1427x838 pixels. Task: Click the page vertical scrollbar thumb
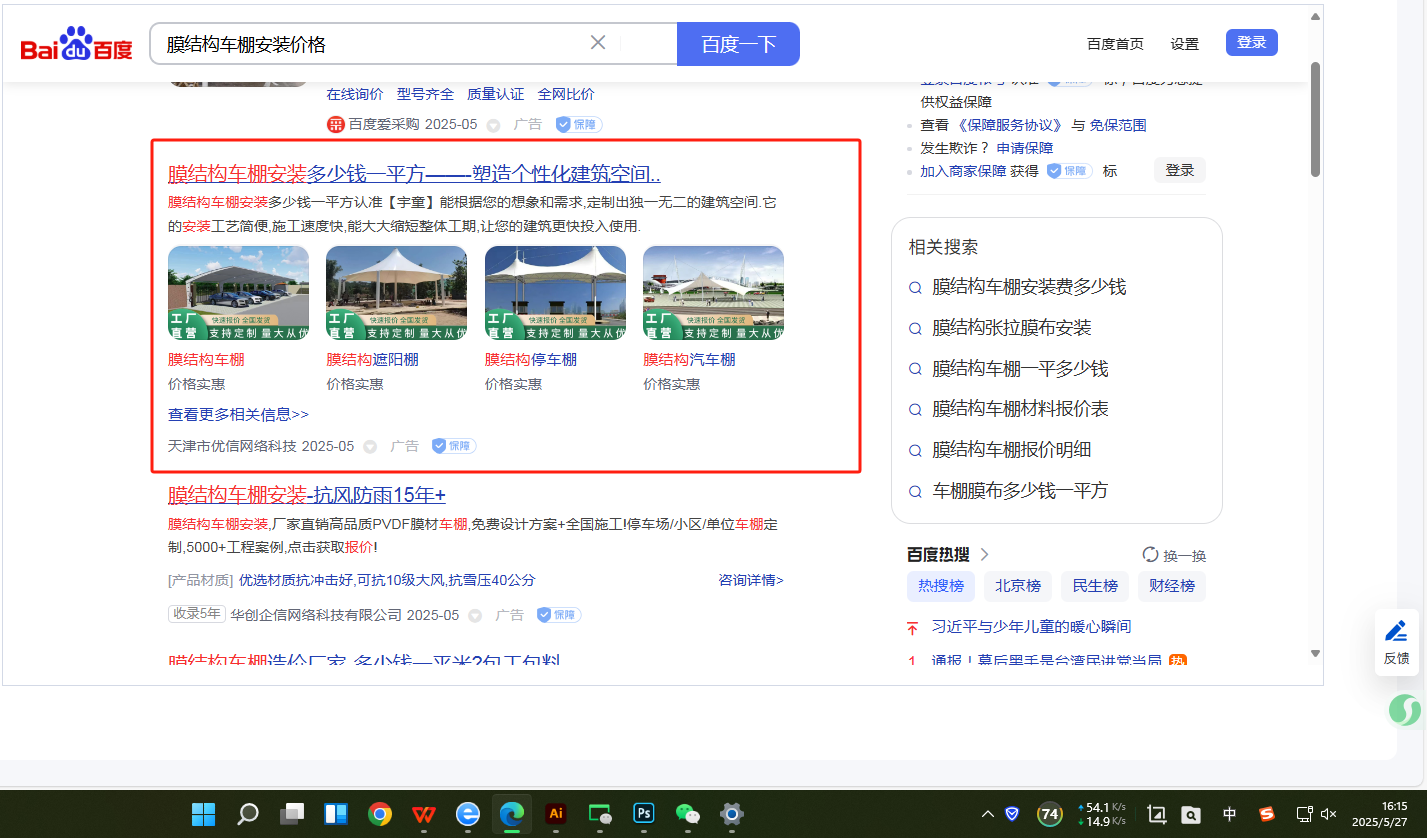pyautogui.click(x=1315, y=120)
